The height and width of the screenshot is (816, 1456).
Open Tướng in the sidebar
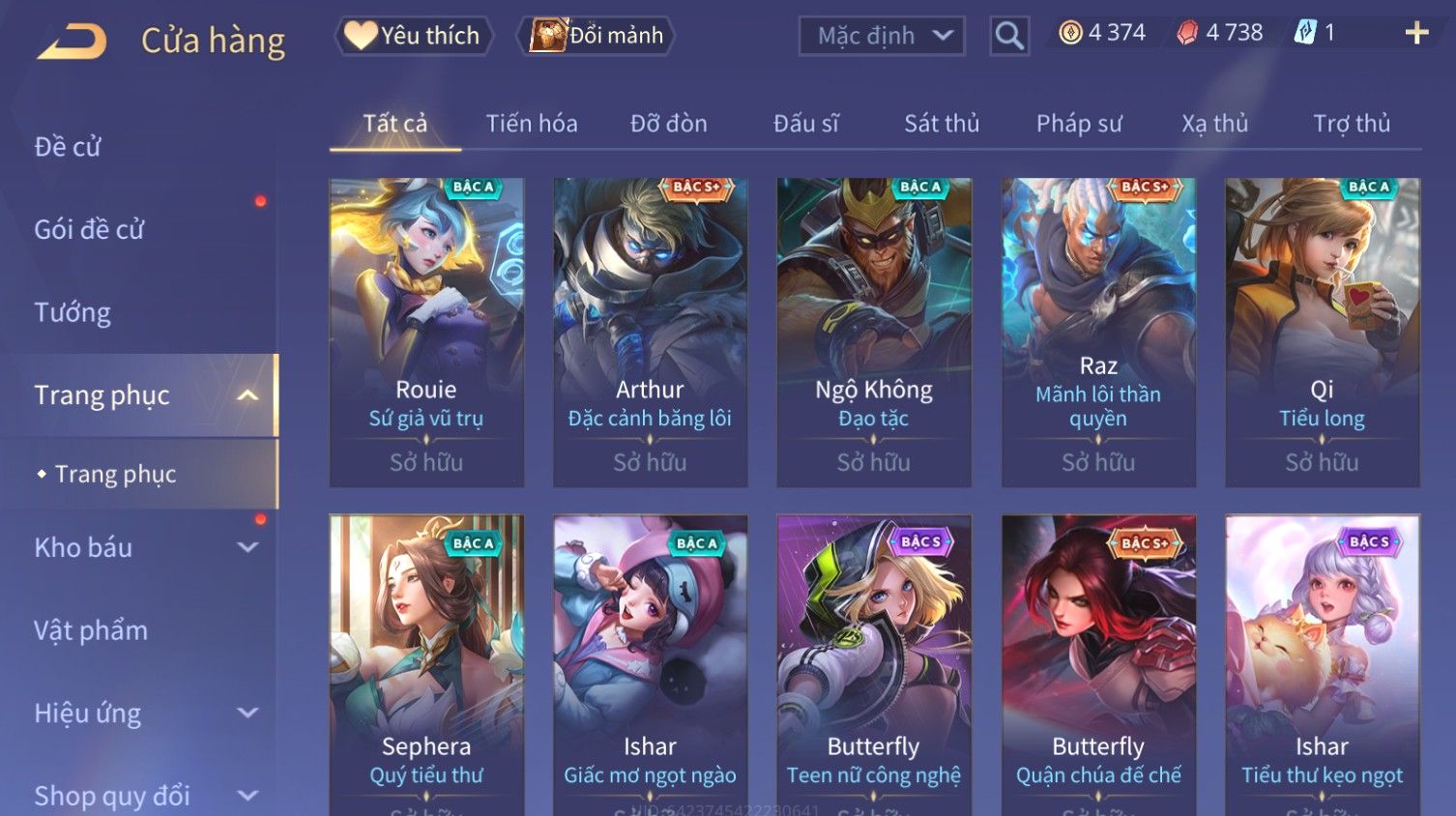pyautogui.click(x=73, y=312)
